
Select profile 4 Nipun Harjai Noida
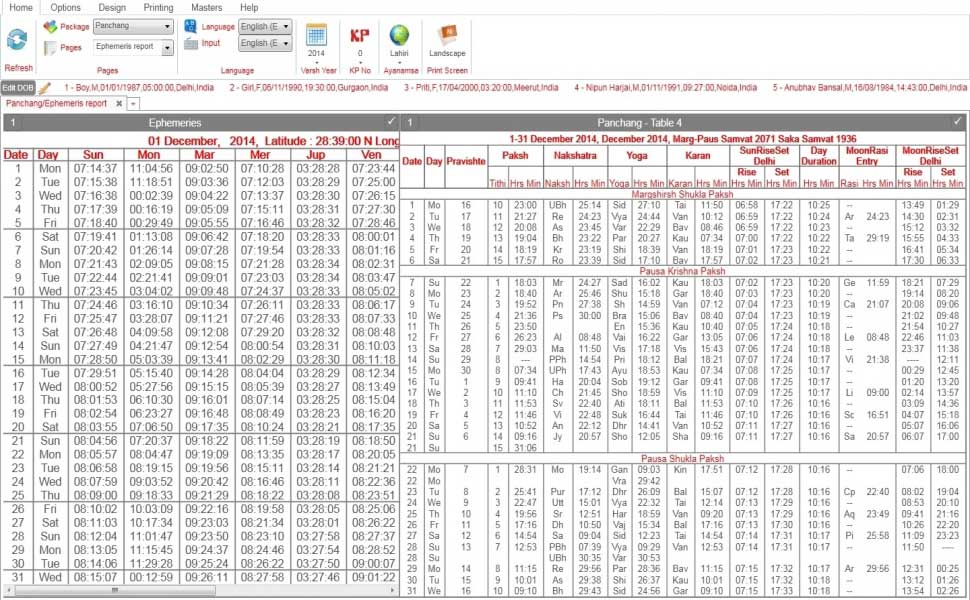click(665, 88)
